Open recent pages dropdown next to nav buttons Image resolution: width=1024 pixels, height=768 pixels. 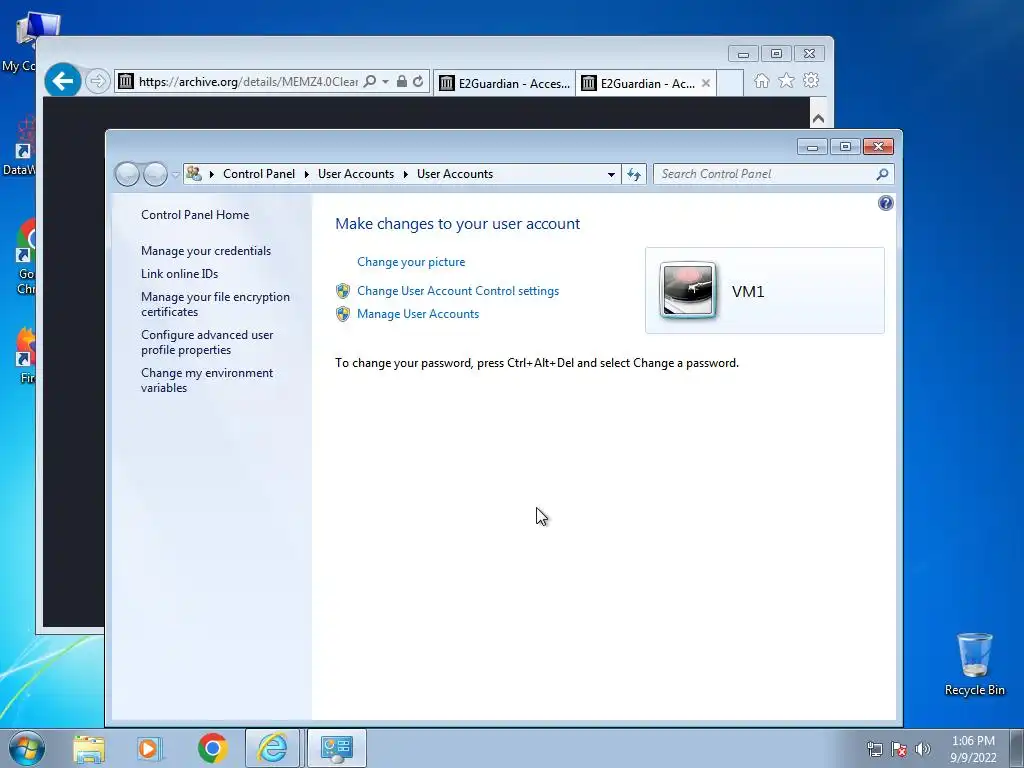pyautogui.click(x=175, y=174)
